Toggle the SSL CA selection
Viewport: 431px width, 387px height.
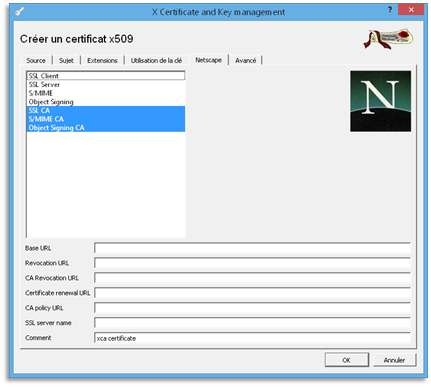(106, 110)
